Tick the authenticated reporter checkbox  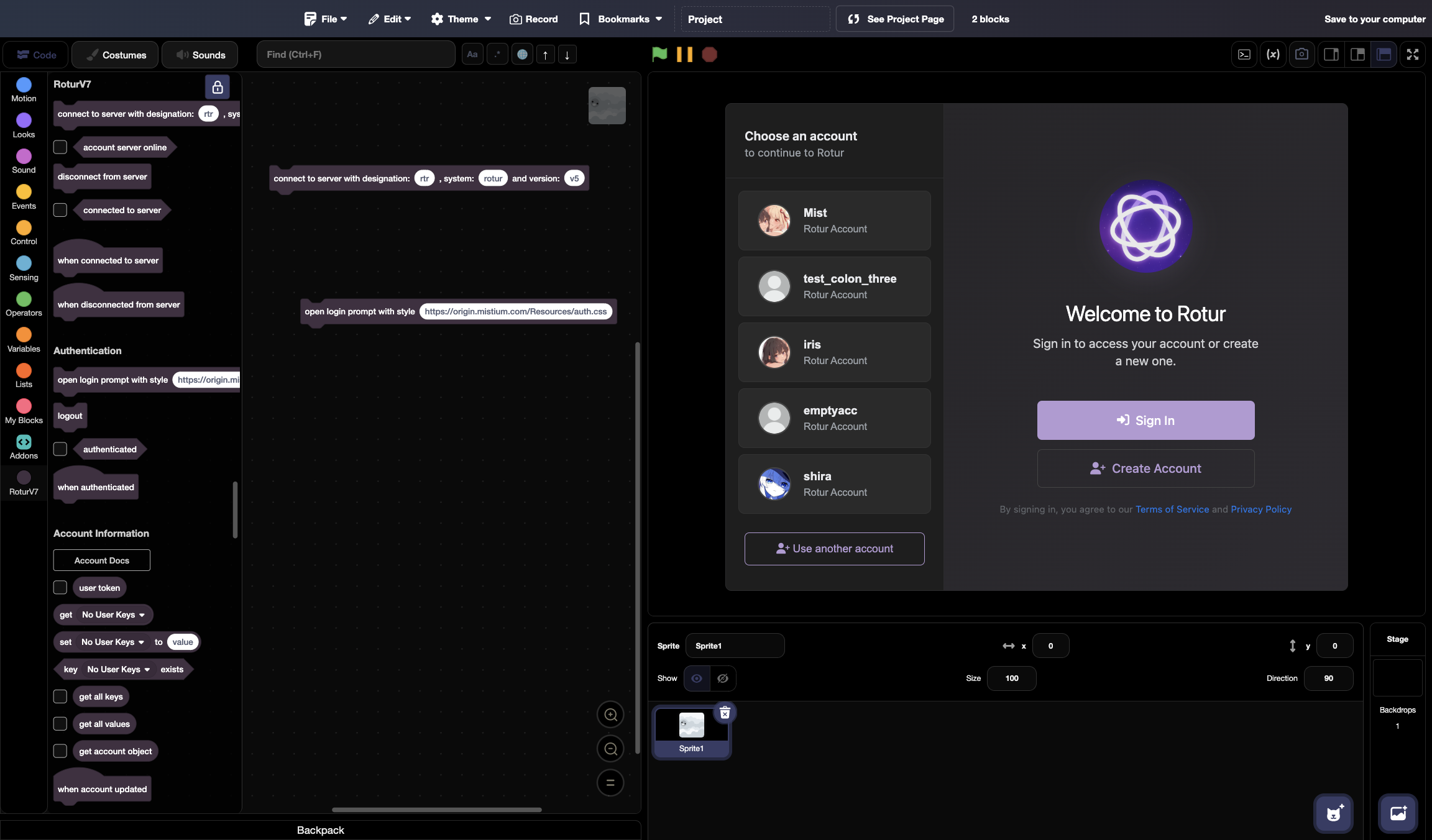pos(60,449)
